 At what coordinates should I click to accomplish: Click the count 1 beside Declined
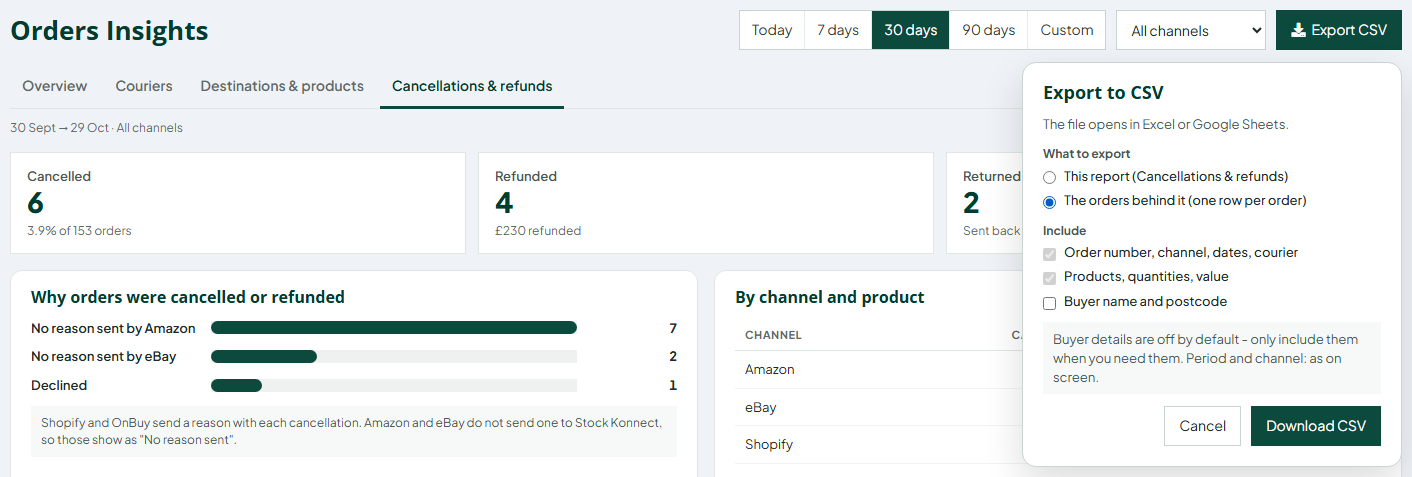[x=673, y=386]
